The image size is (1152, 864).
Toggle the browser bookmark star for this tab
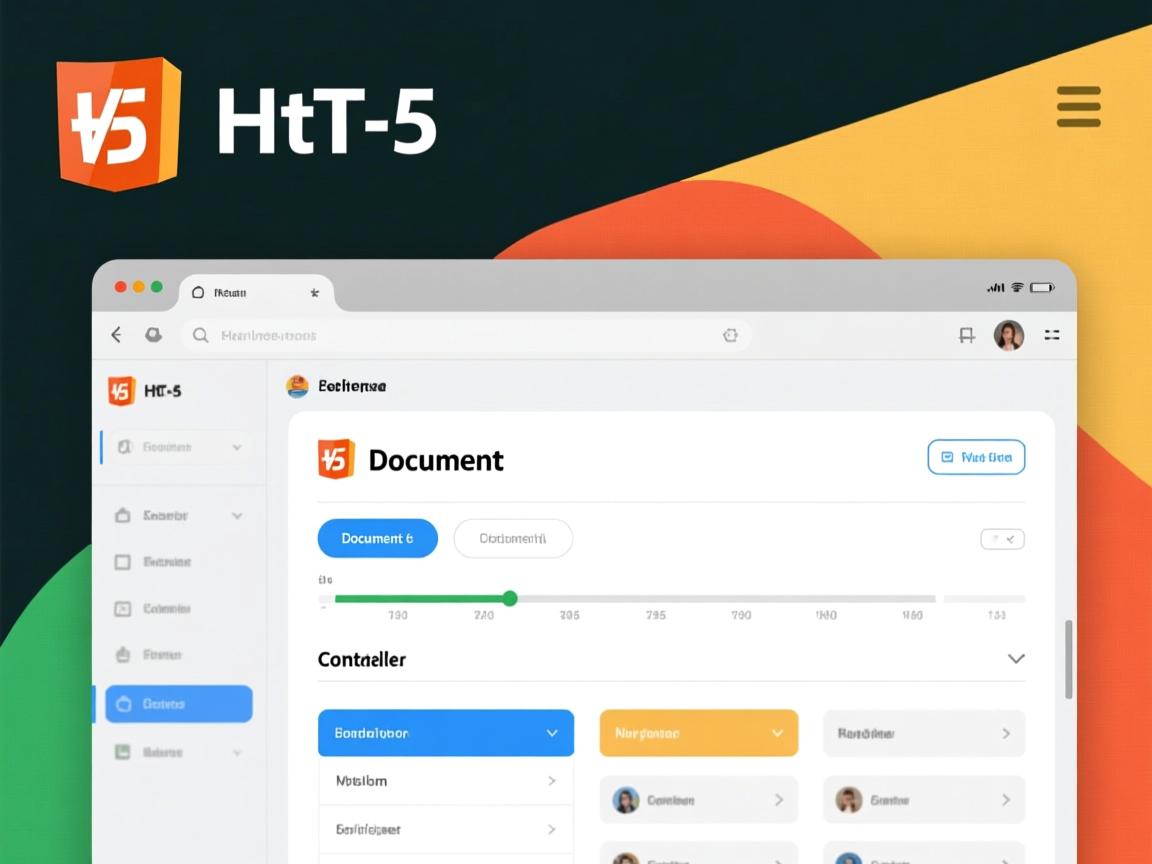(x=314, y=292)
